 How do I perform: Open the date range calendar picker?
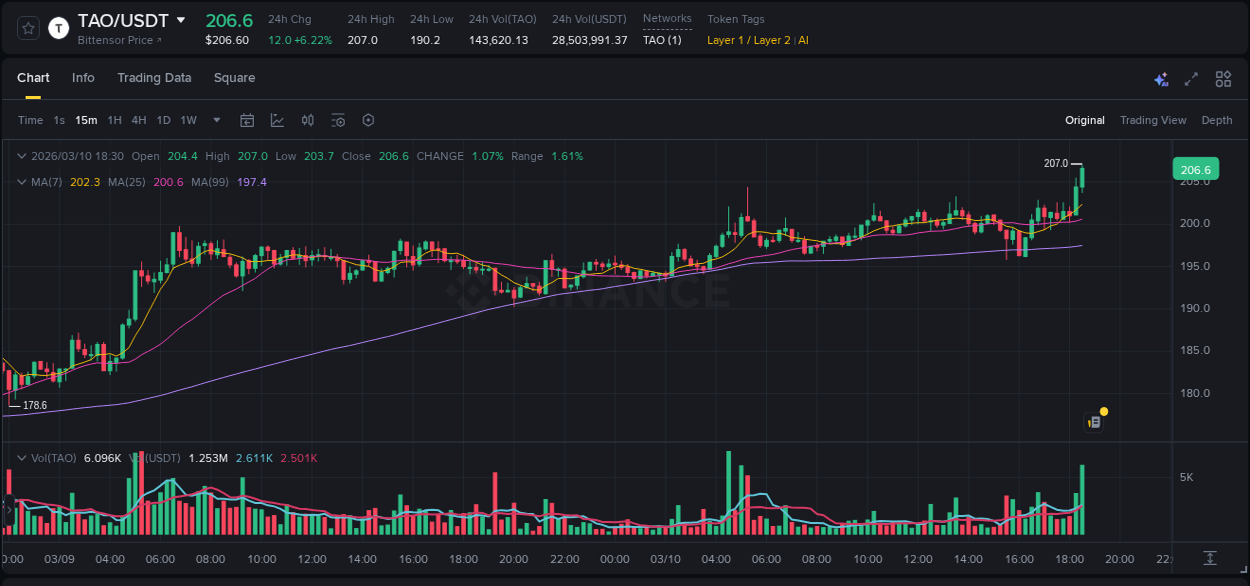coord(247,120)
